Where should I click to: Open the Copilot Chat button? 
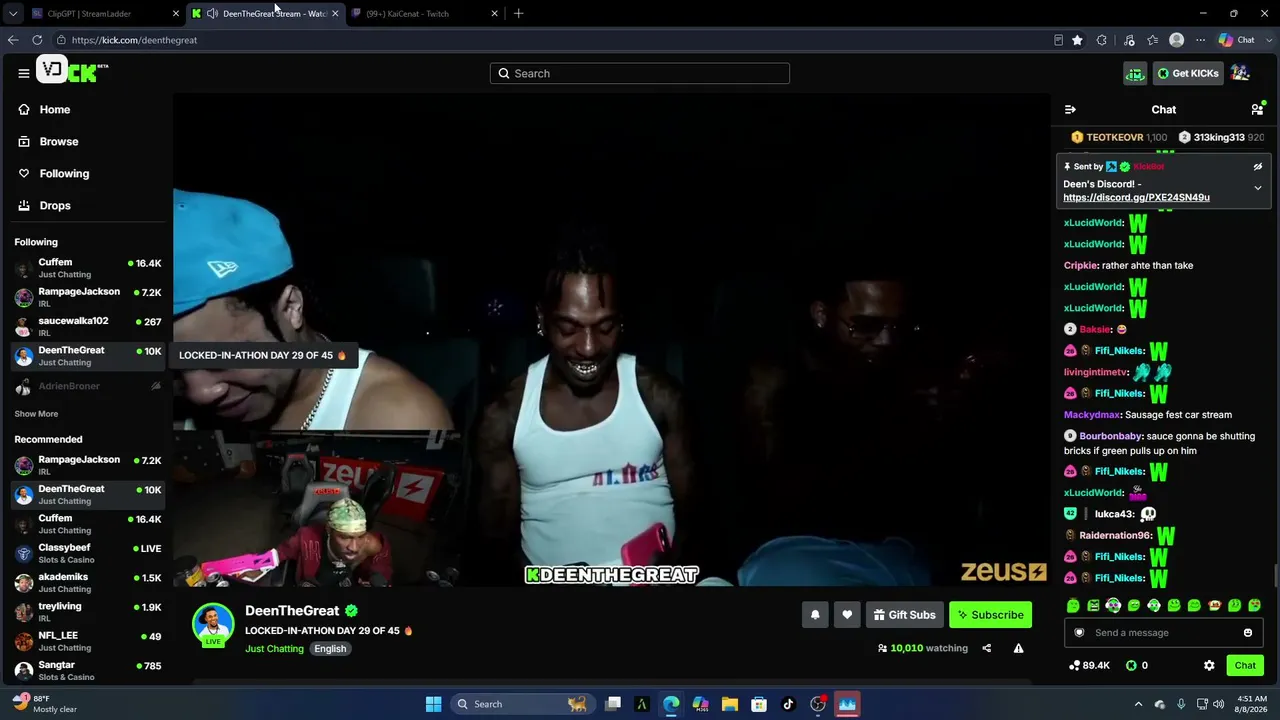(x=1236, y=40)
